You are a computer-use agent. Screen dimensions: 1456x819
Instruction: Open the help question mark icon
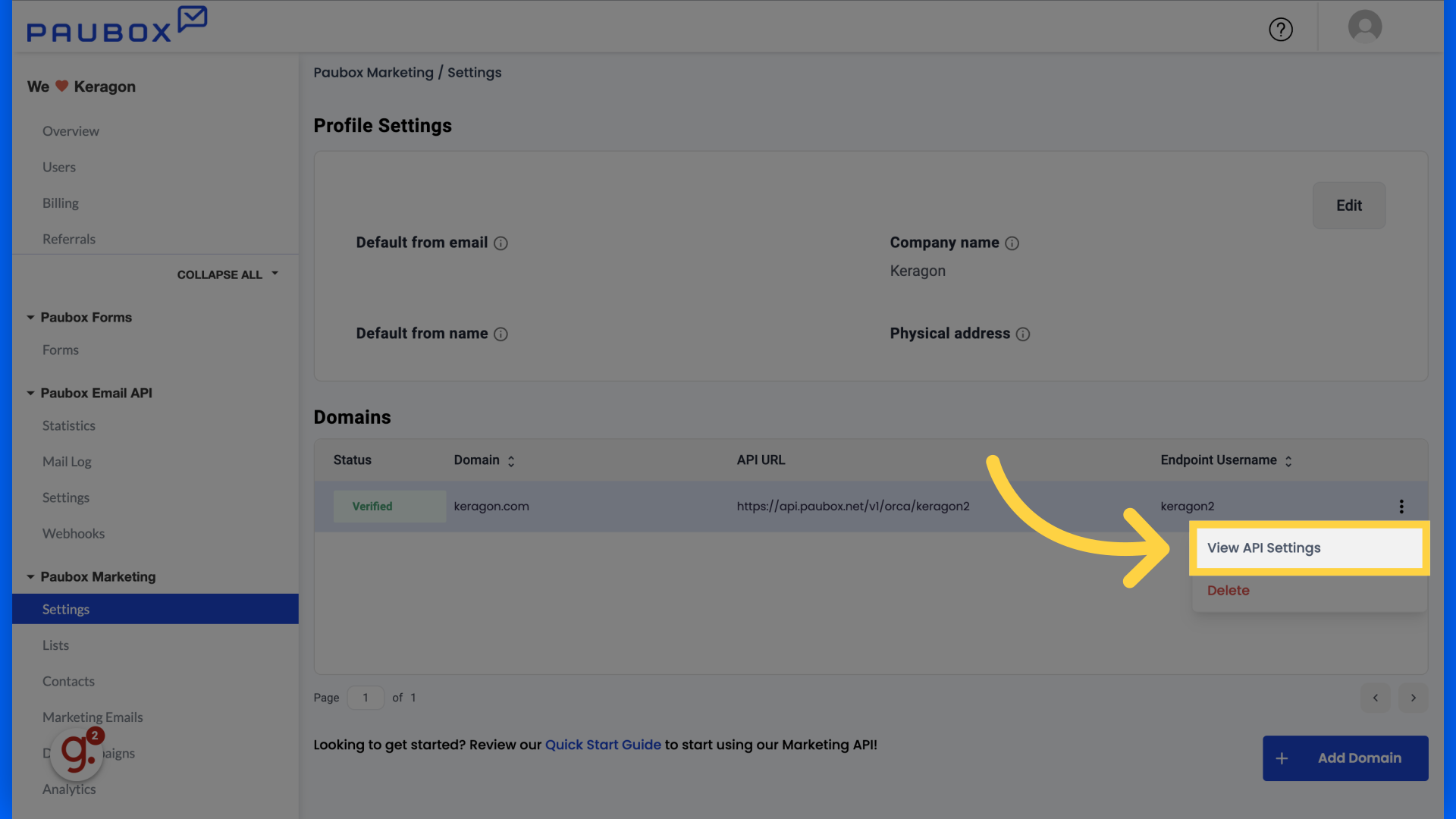[1281, 30]
